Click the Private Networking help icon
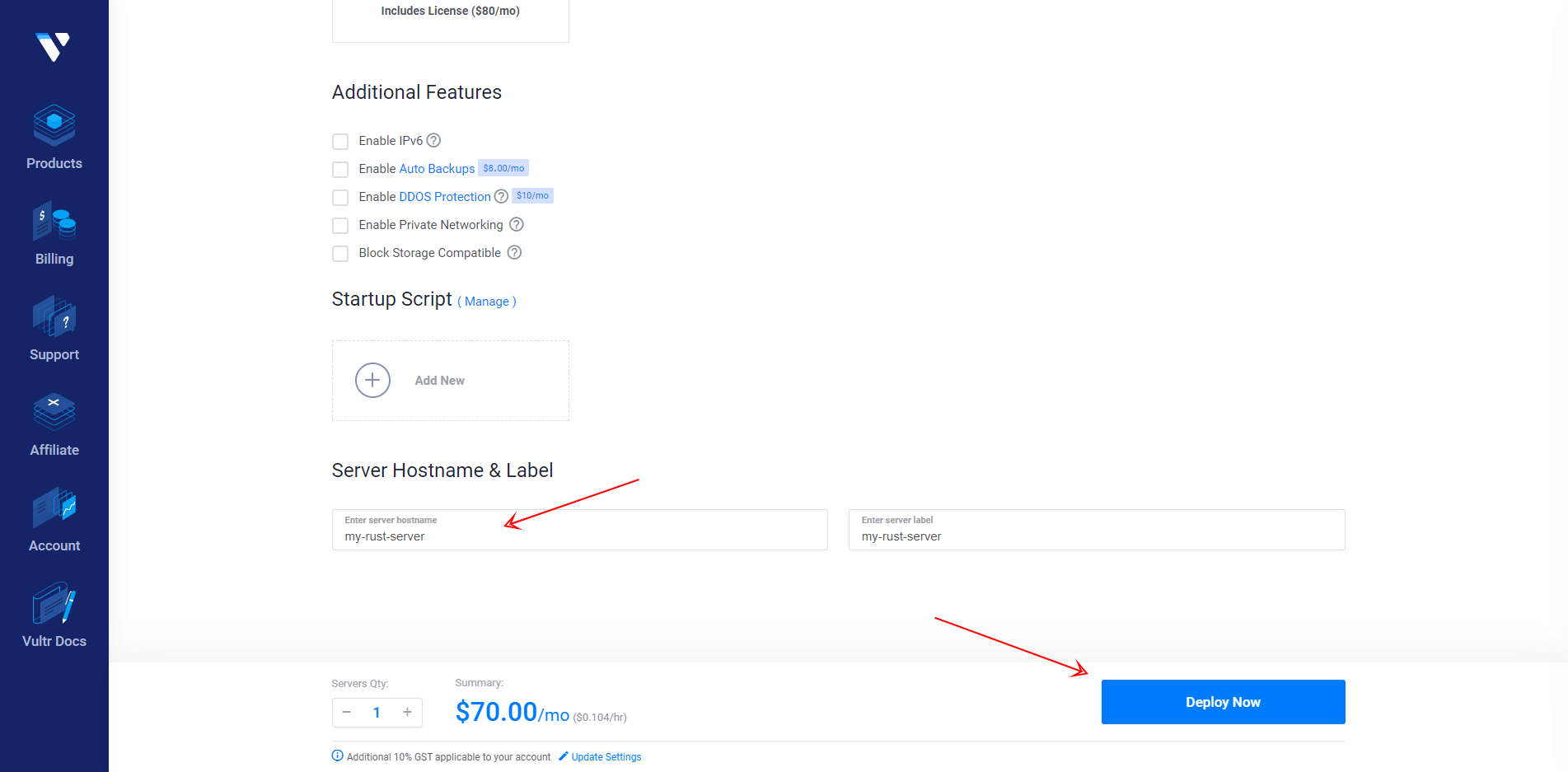The height and width of the screenshot is (772, 1568). (517, 224)
